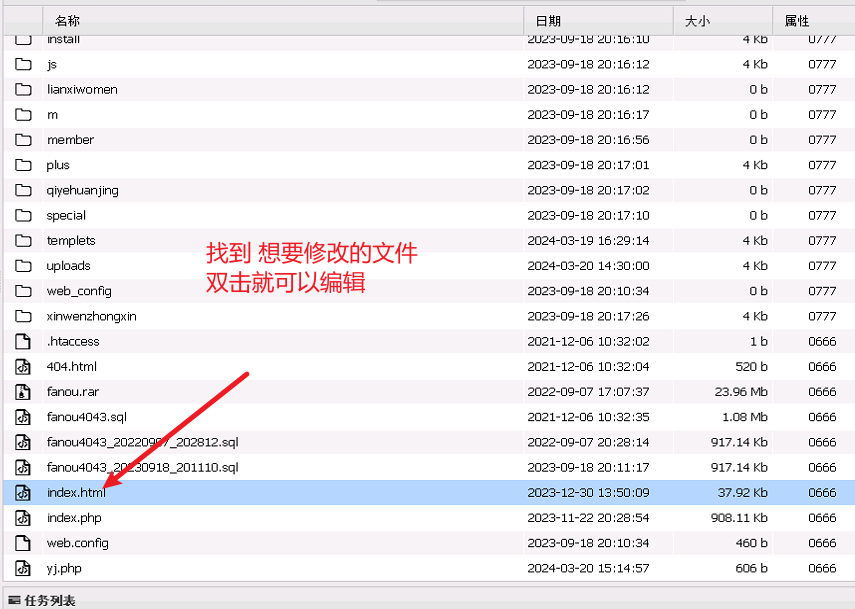Click the fanou4043.sql file icon
This screenshot has width=855, height=609.
point(24,417)
